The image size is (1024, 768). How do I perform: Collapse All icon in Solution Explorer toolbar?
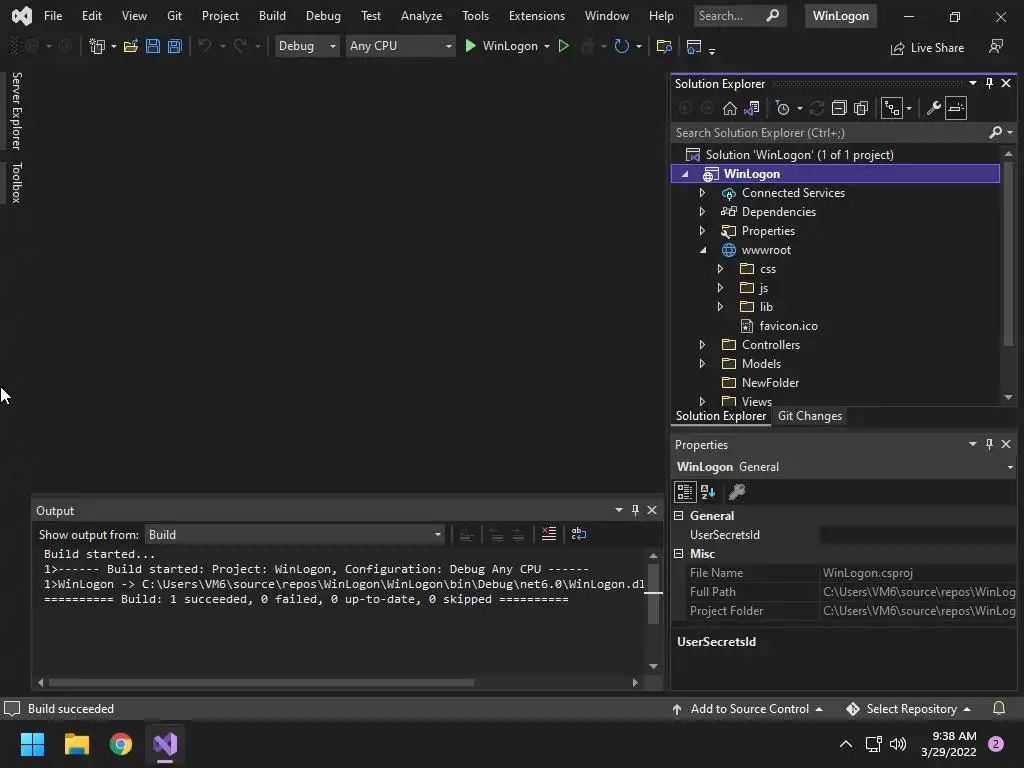839,108
